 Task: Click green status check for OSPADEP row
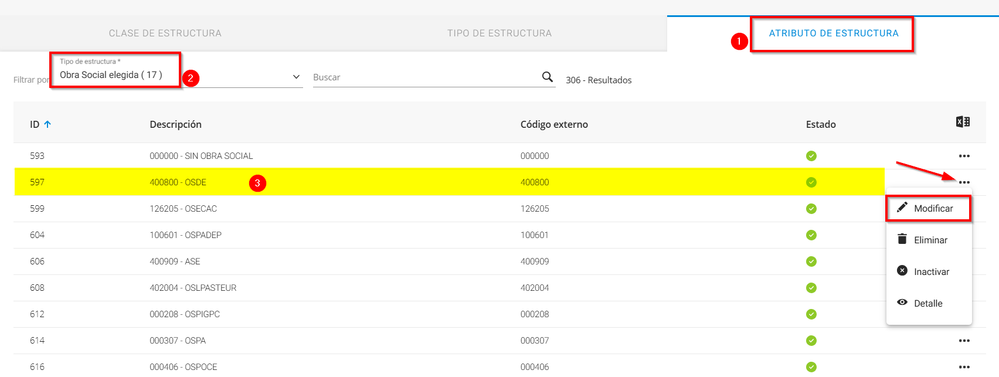pyautogui.click(x=811, y=235)
